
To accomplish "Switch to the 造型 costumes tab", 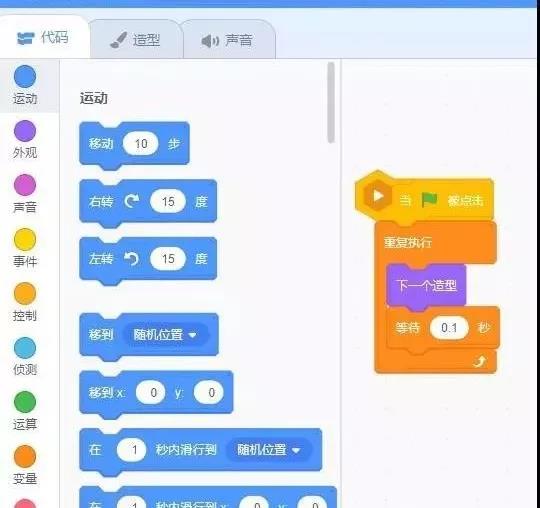I will coord(136,39).
